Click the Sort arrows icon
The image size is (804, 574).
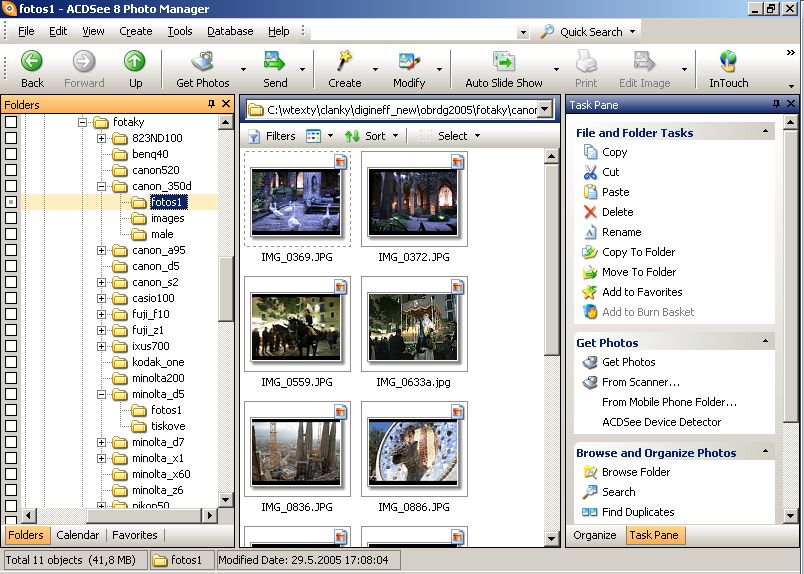pyautogui.click(x=352, y=136)
